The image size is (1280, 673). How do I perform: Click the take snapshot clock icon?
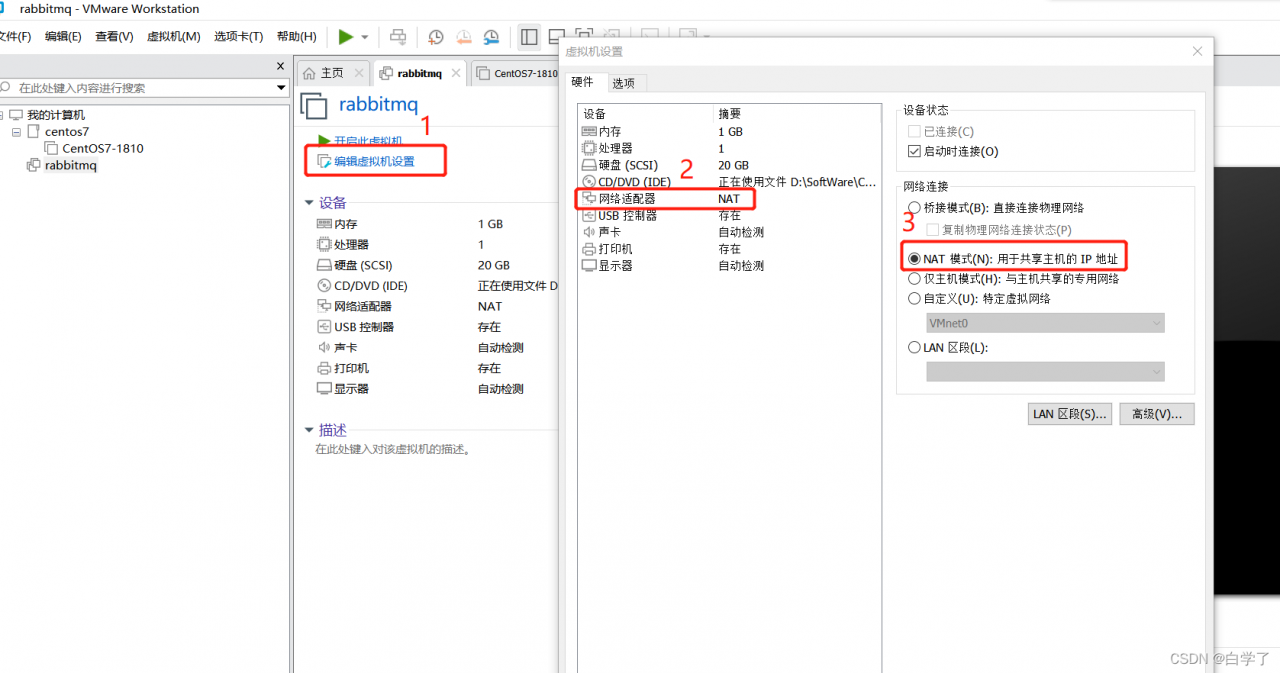coord(436,37)
